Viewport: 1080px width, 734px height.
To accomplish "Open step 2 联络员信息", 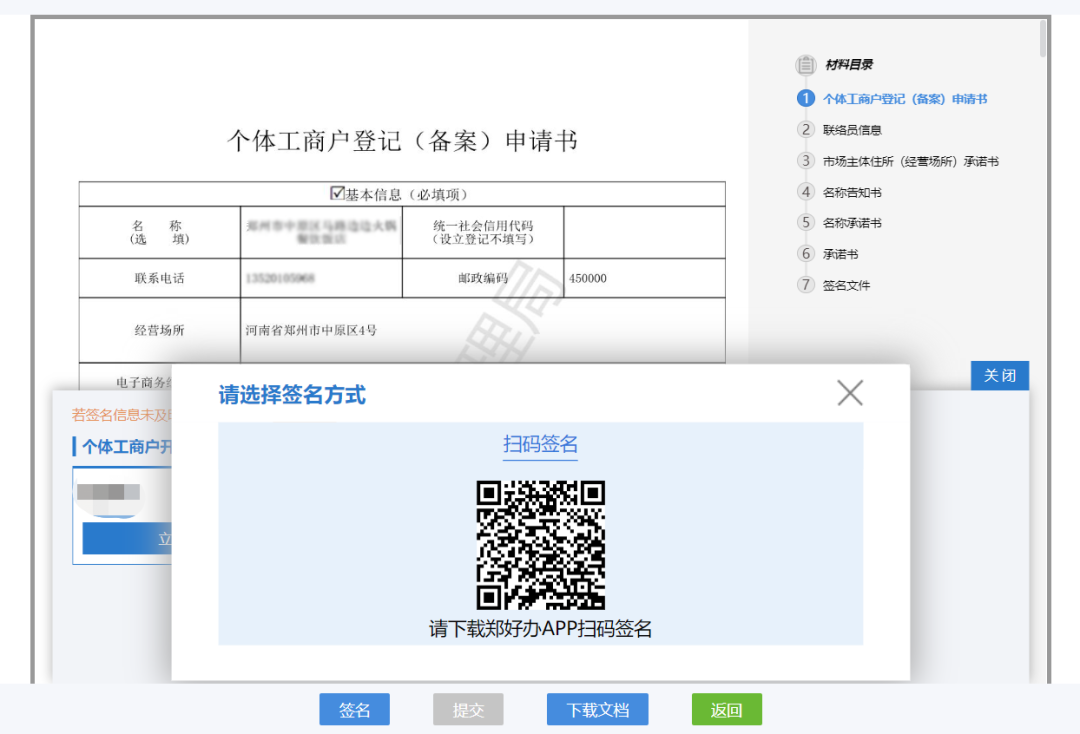I will (851, 130).
